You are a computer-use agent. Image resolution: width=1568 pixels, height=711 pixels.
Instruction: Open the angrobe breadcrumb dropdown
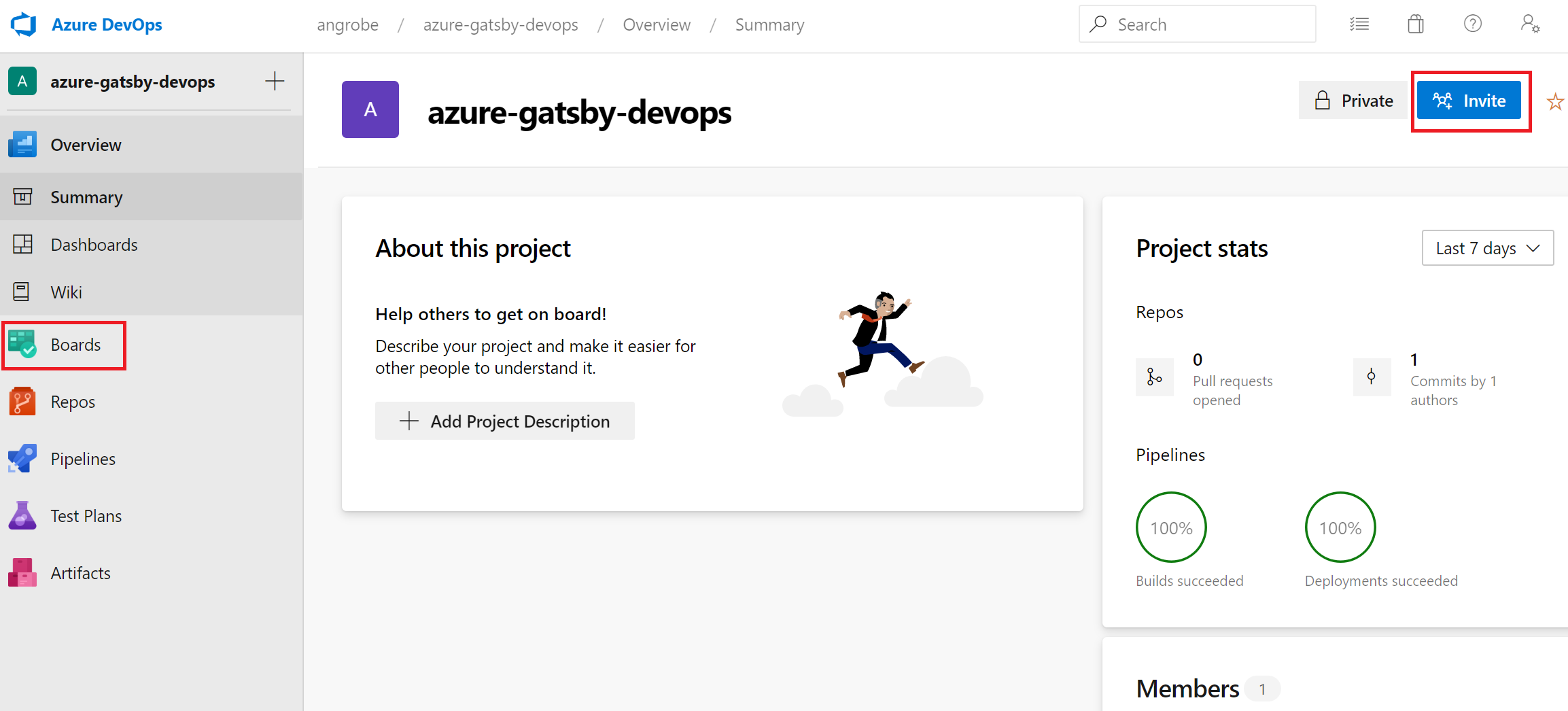[x=347, y=24]
